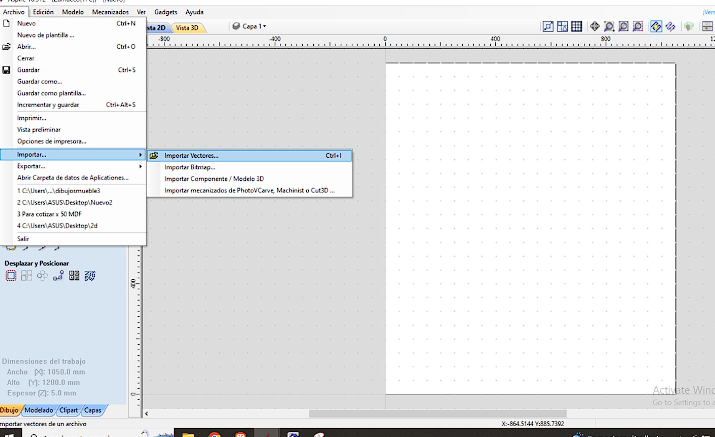Image resolution: width=715 pixels, height=437 pixels.
Task: Open the Ver menu
Action: coord(141,12)
